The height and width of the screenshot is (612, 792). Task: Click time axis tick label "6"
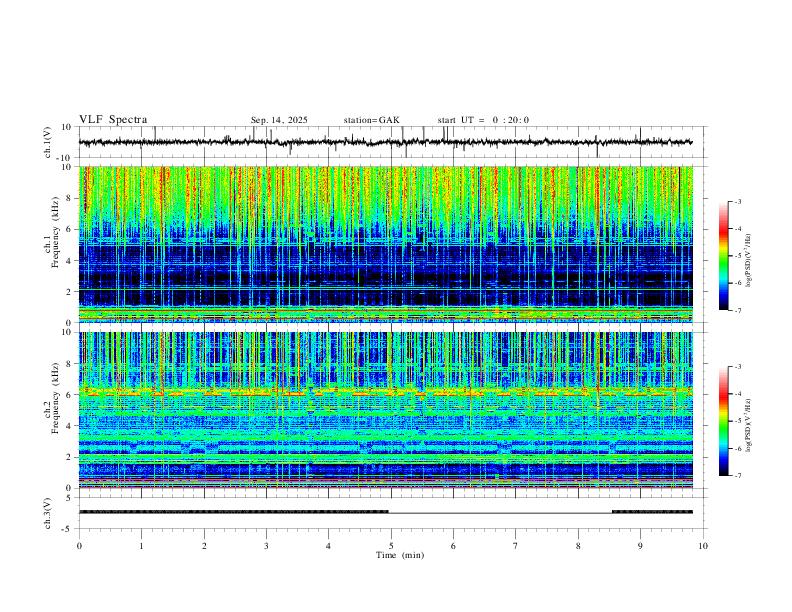click(x=453, y=546)
